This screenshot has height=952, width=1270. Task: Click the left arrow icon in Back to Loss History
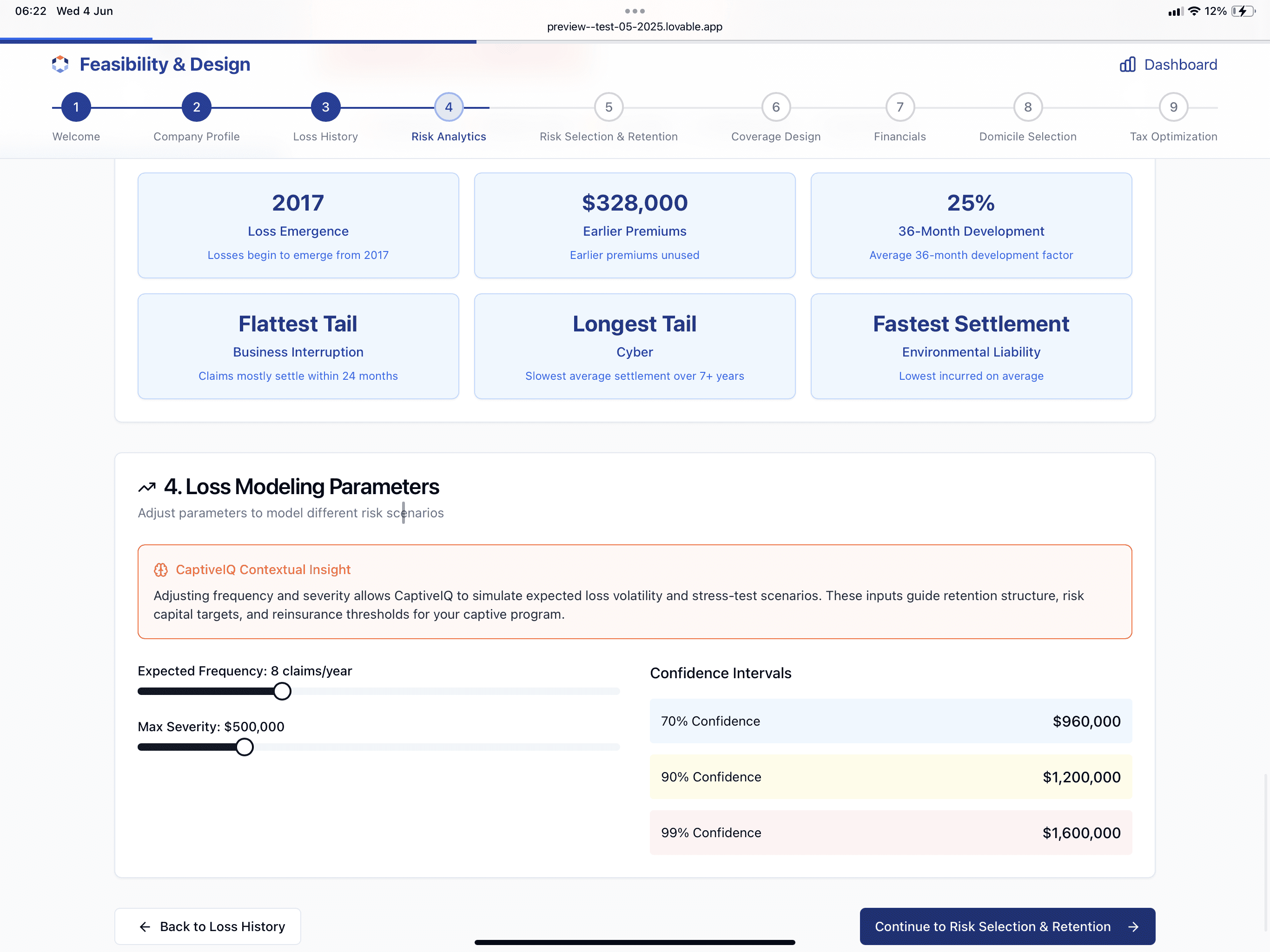pos(145,927)
